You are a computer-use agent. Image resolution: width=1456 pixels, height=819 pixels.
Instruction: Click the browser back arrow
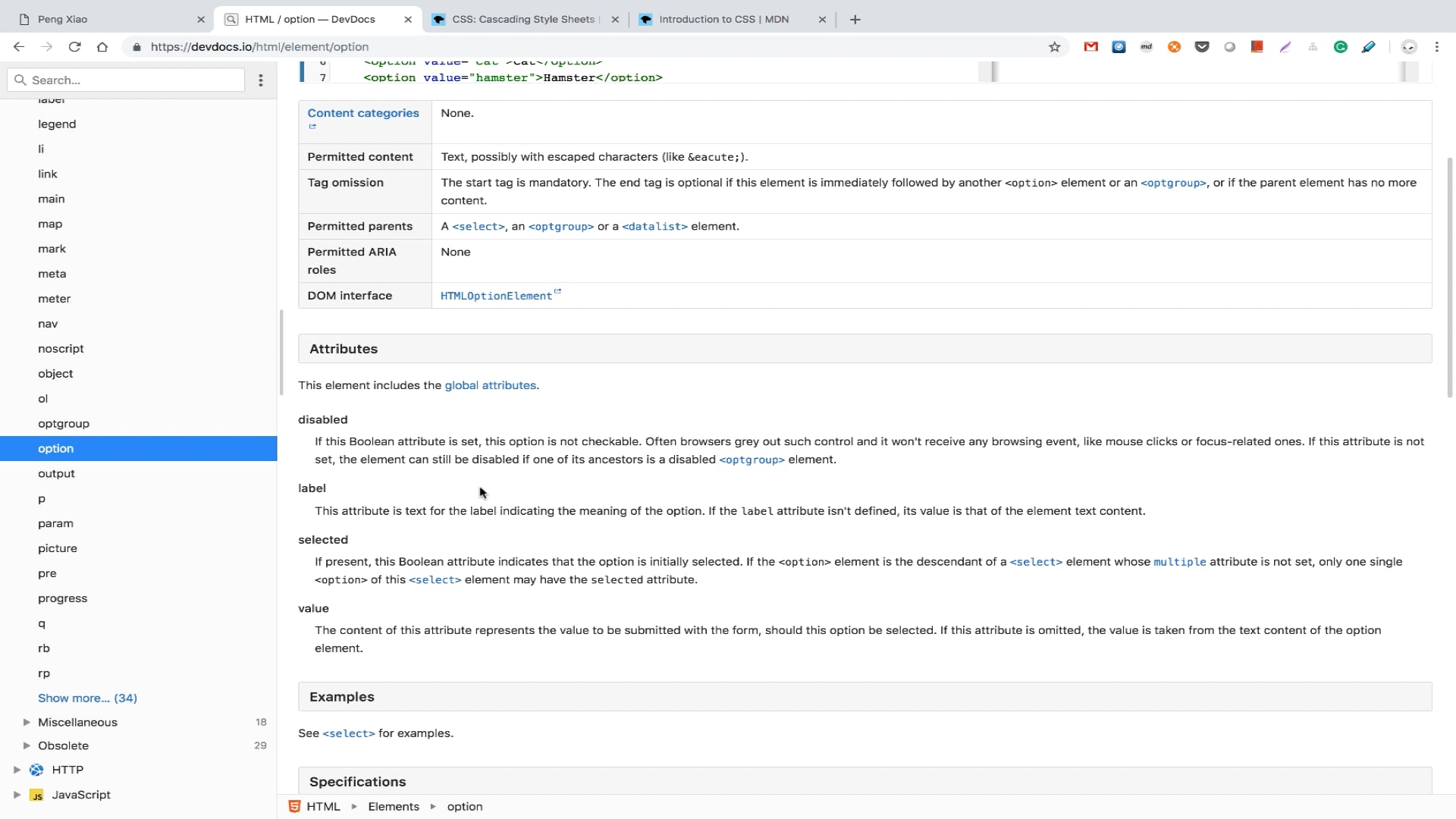19,47
